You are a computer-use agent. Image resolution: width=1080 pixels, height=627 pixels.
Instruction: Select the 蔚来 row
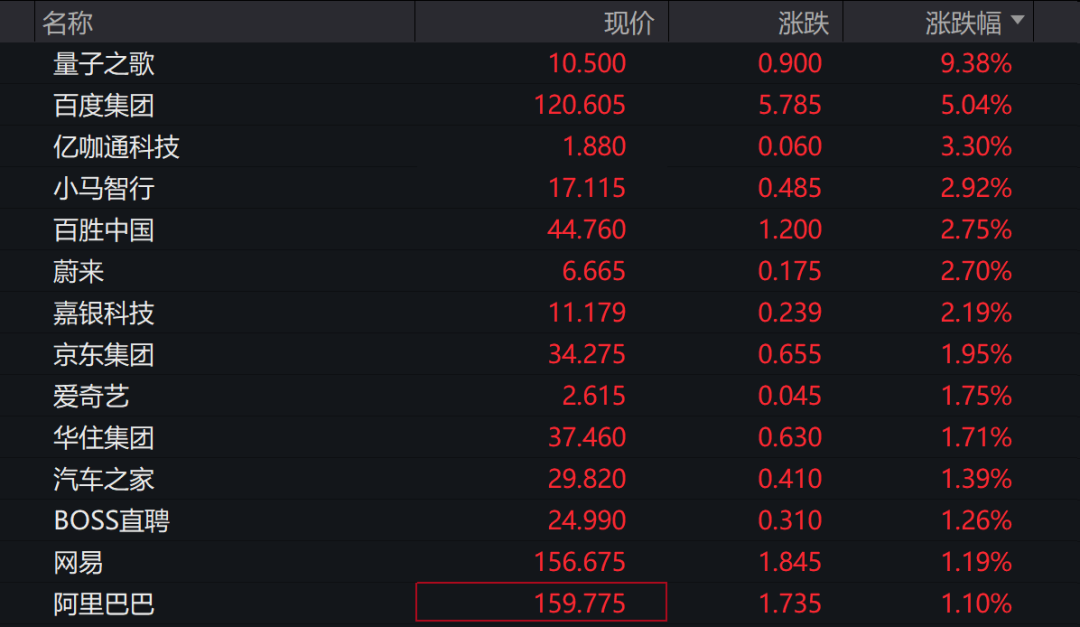pos(79,271)
